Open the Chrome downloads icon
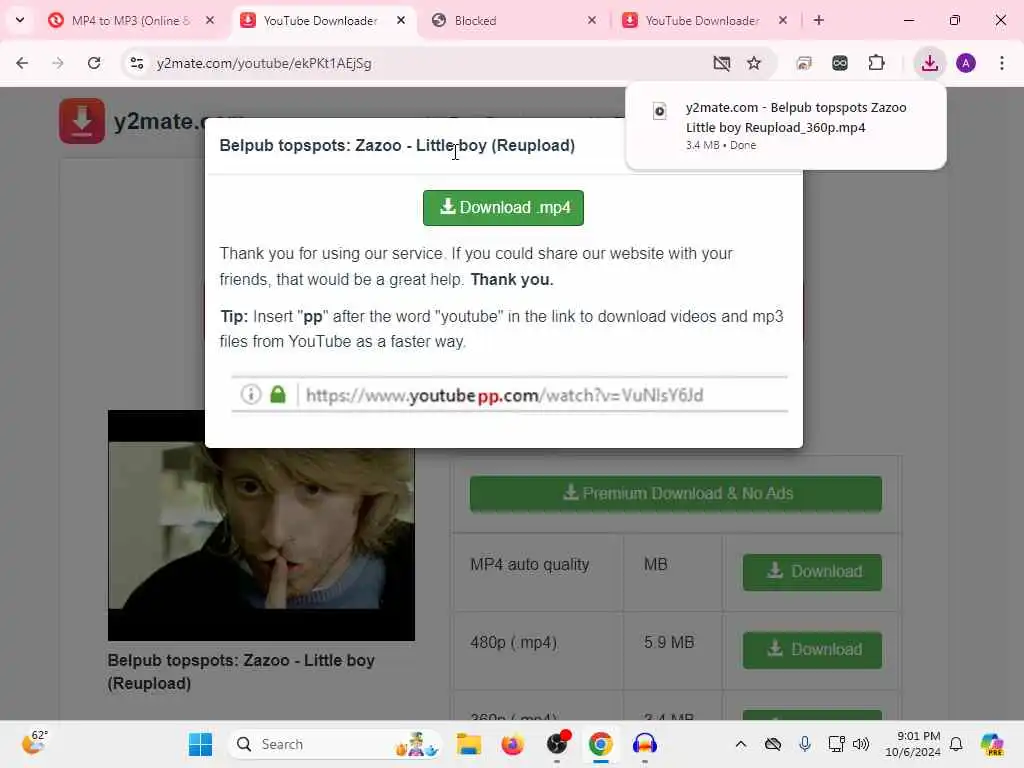 (929, 63)
